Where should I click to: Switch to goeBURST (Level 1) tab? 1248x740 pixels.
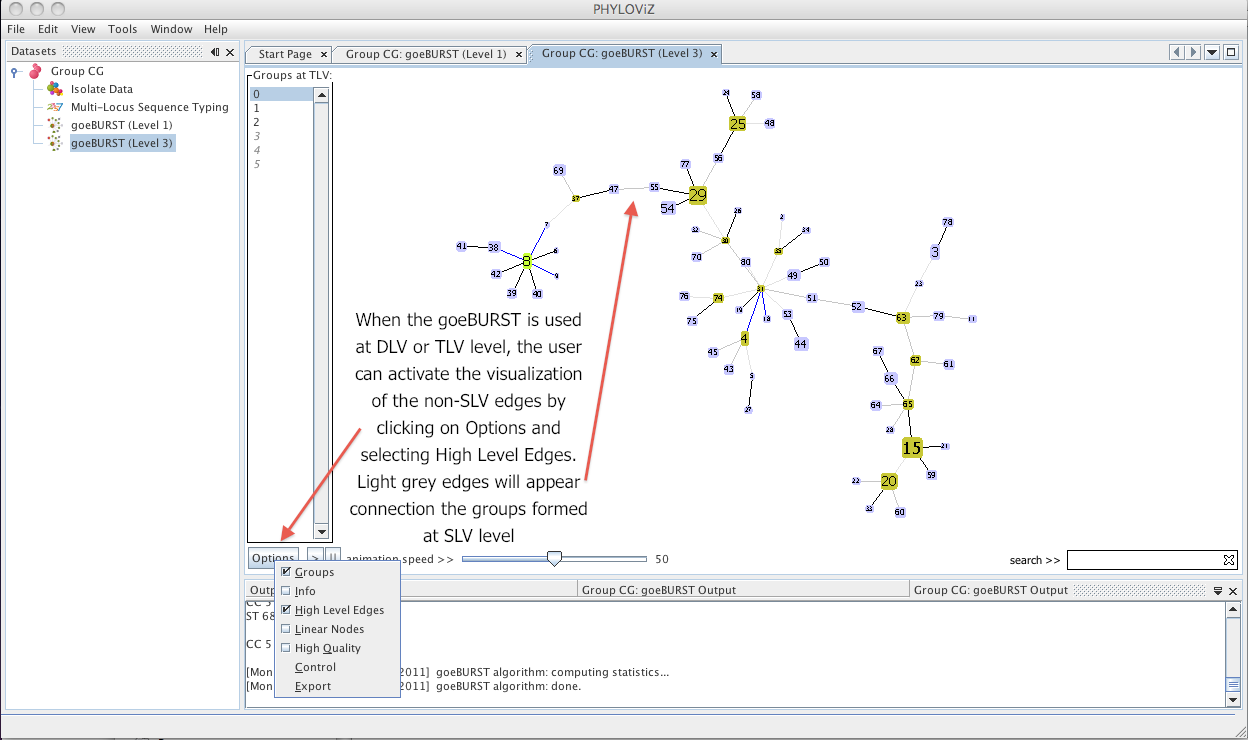[426, 54]
